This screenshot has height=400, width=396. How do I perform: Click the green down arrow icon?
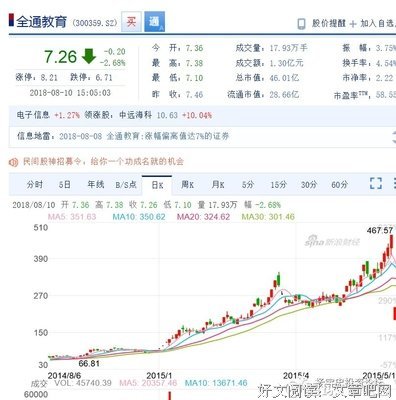(89, 56)
